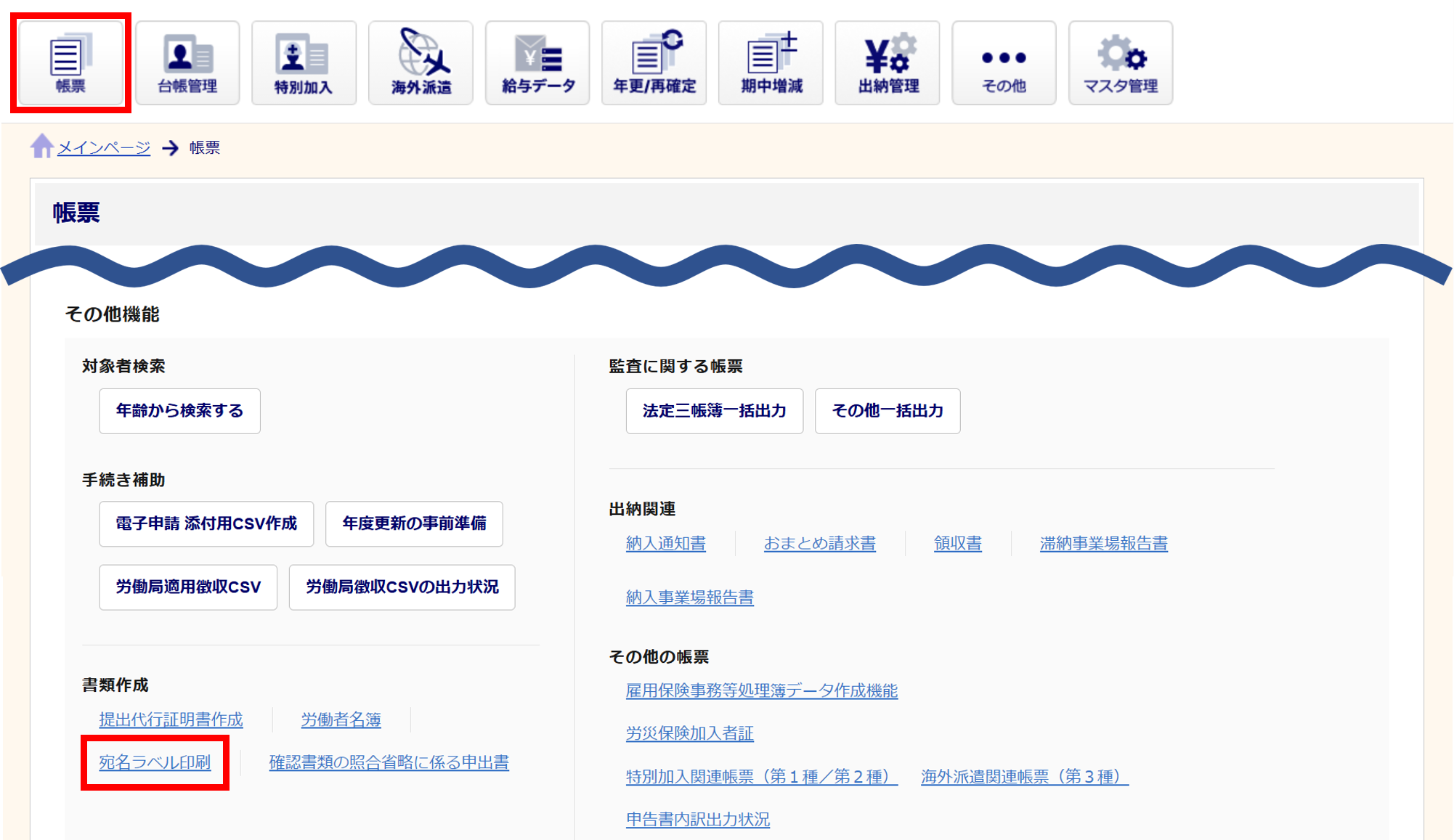Select the 期中増減 toolbar icon
The height and width of the screenshot is (840, 1454).
tap(771, 63)
